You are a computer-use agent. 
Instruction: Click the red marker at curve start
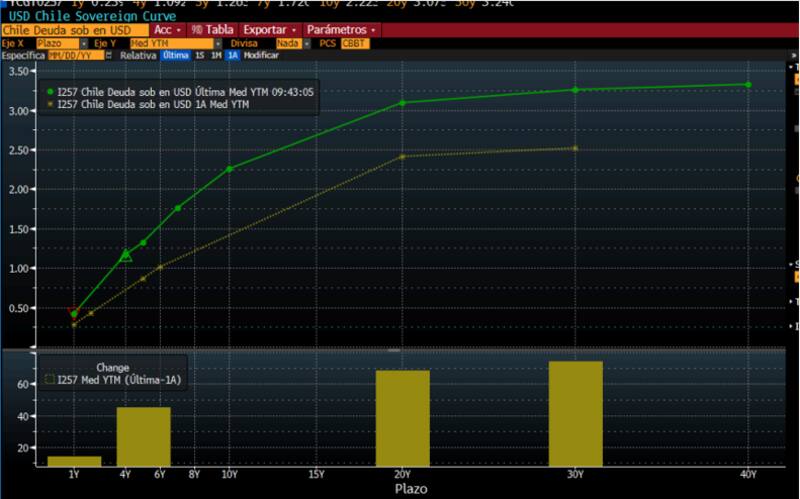point(73,312)
